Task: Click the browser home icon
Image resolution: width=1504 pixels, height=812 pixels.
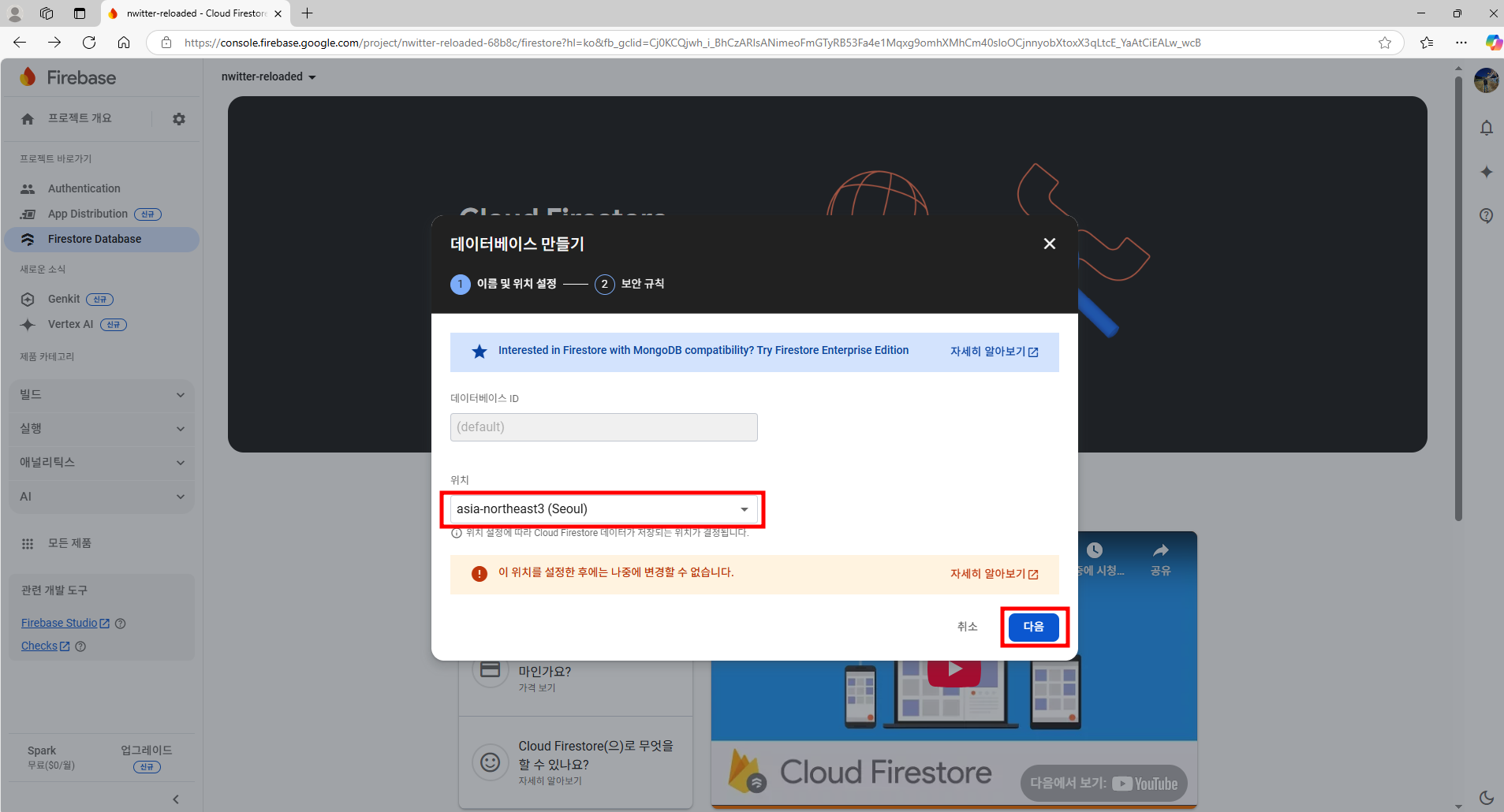Action: [x=124, y=43]
